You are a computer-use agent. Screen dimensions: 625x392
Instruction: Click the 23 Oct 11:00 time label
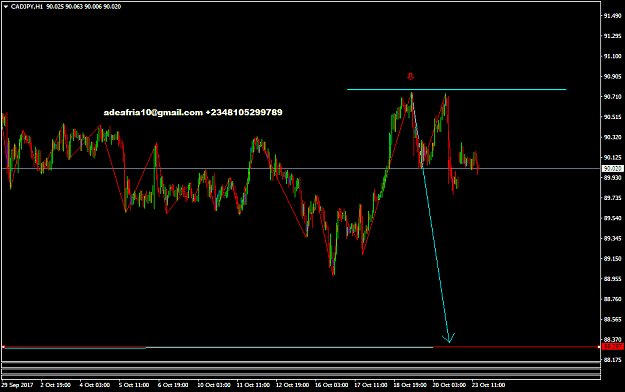point(488,385)
